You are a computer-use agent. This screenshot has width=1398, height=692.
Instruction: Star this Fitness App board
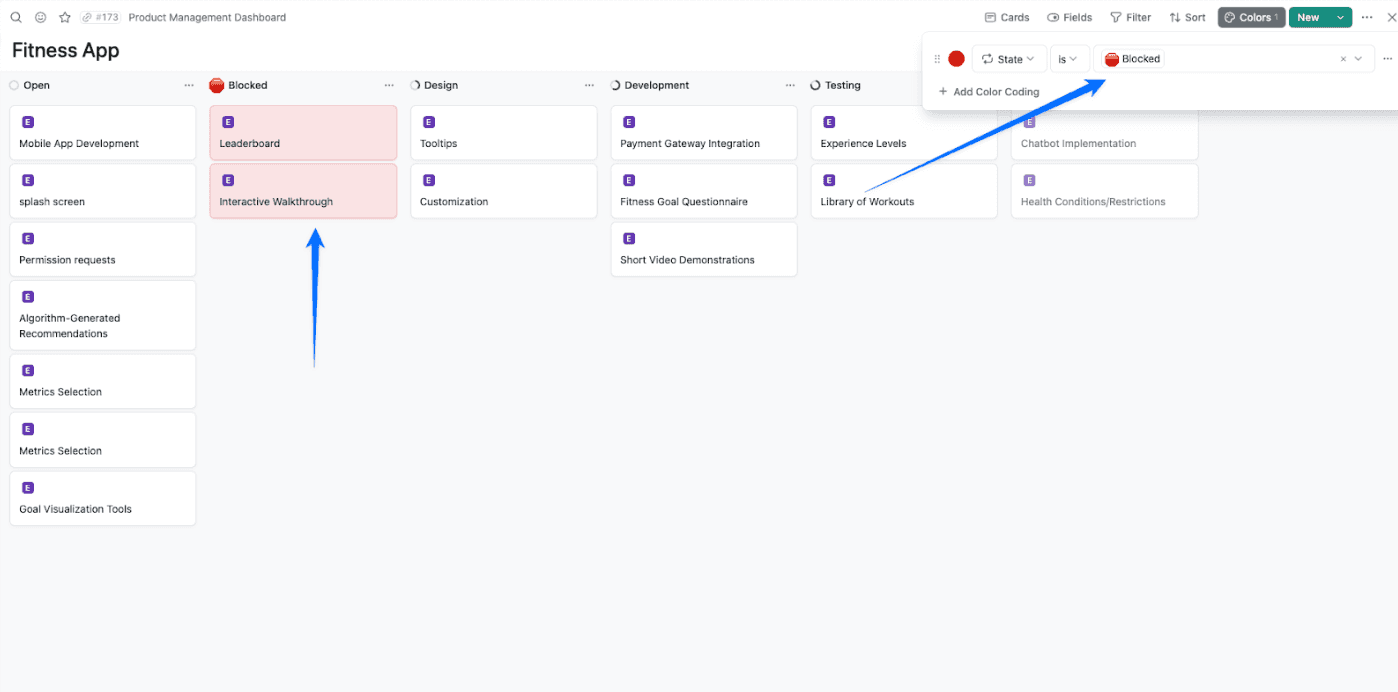pyautogui.click(x=64, y=17)
